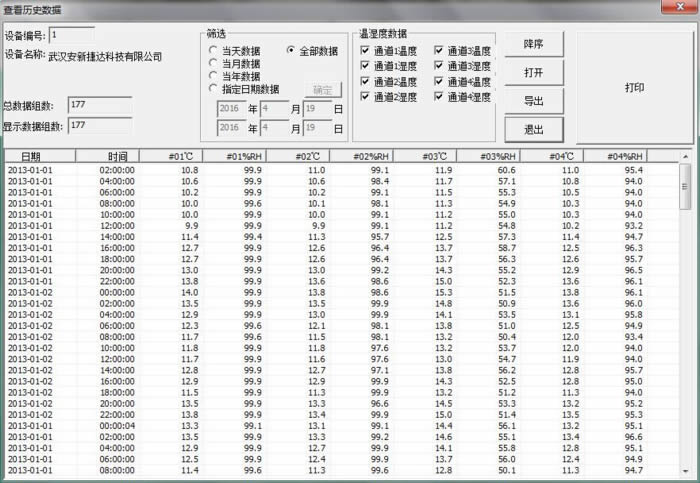Pick the 指定日期数据 radio option
The height and width of the screenshot is (483, 700).
[213, 89]
